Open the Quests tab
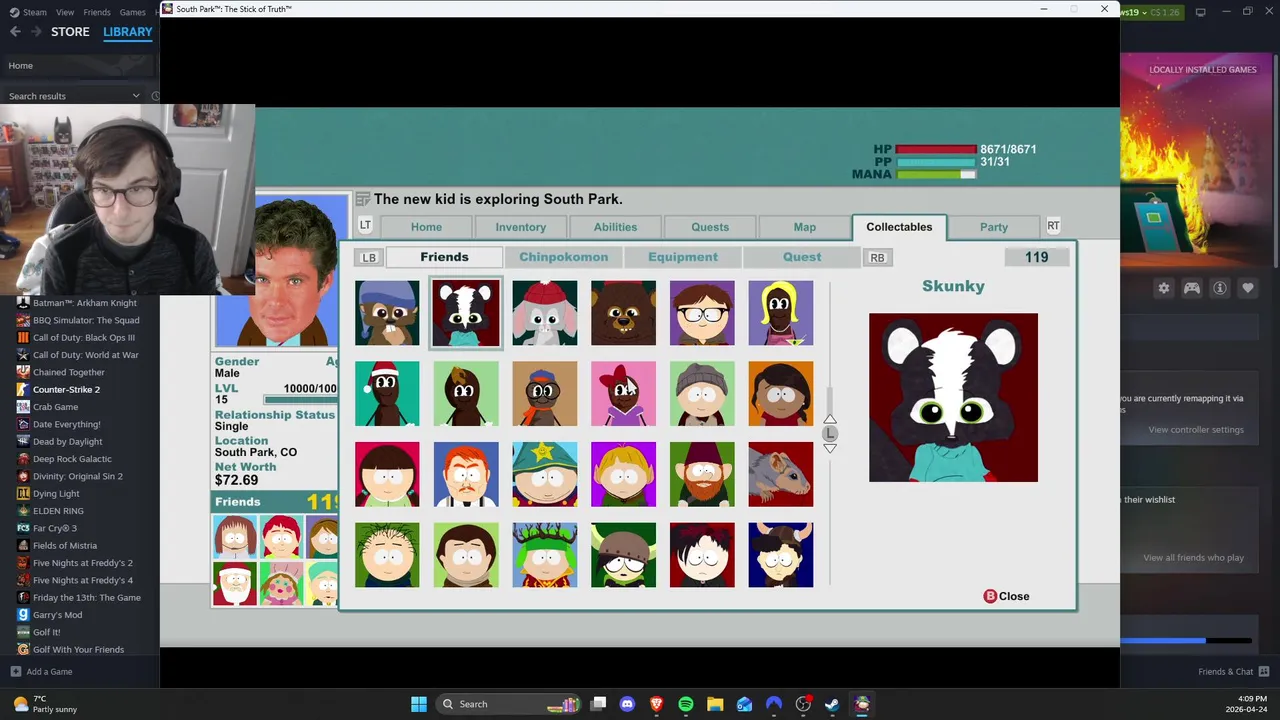 coord(710,227)
